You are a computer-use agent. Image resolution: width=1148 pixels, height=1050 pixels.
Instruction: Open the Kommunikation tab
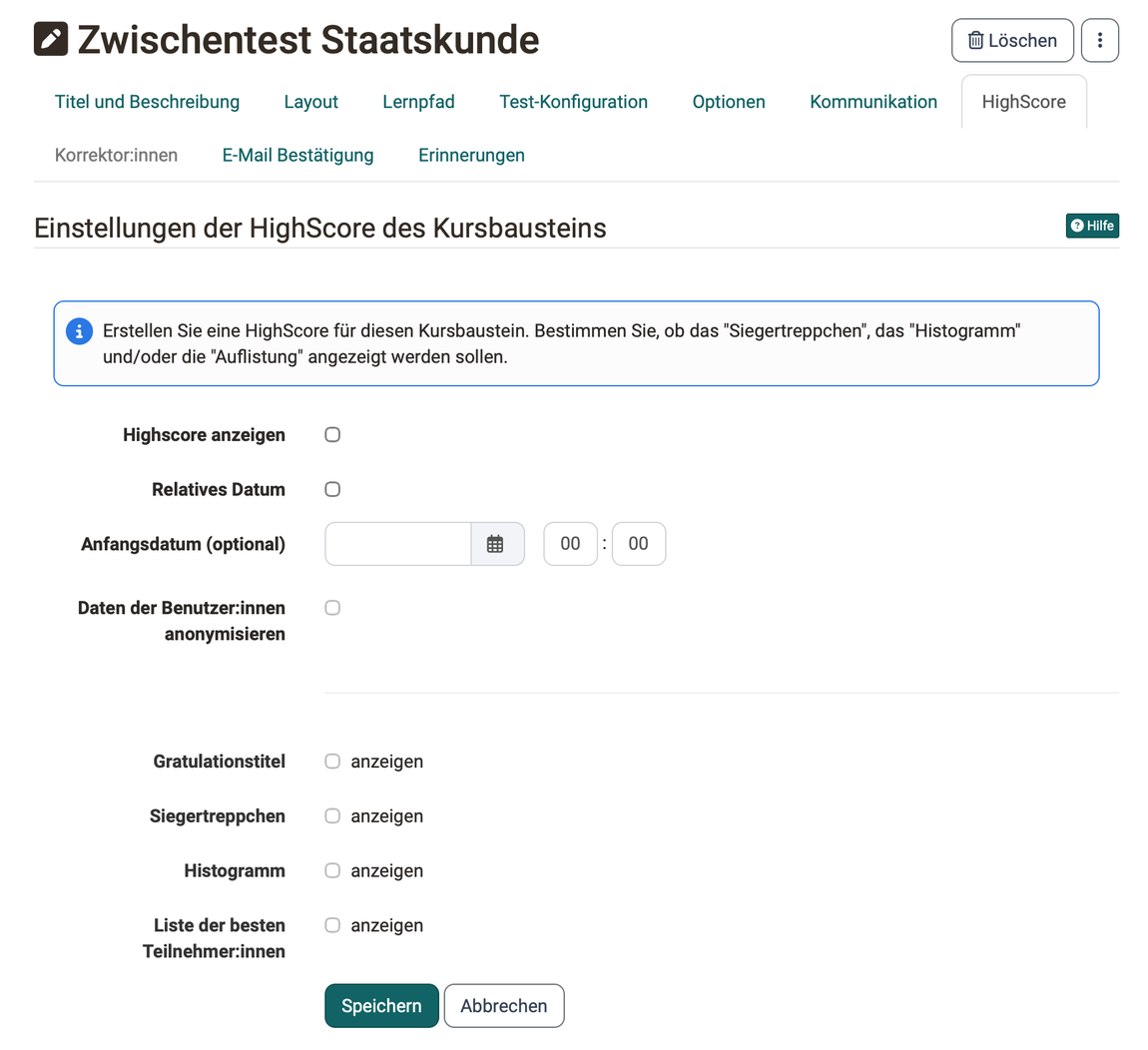(873, 102)
